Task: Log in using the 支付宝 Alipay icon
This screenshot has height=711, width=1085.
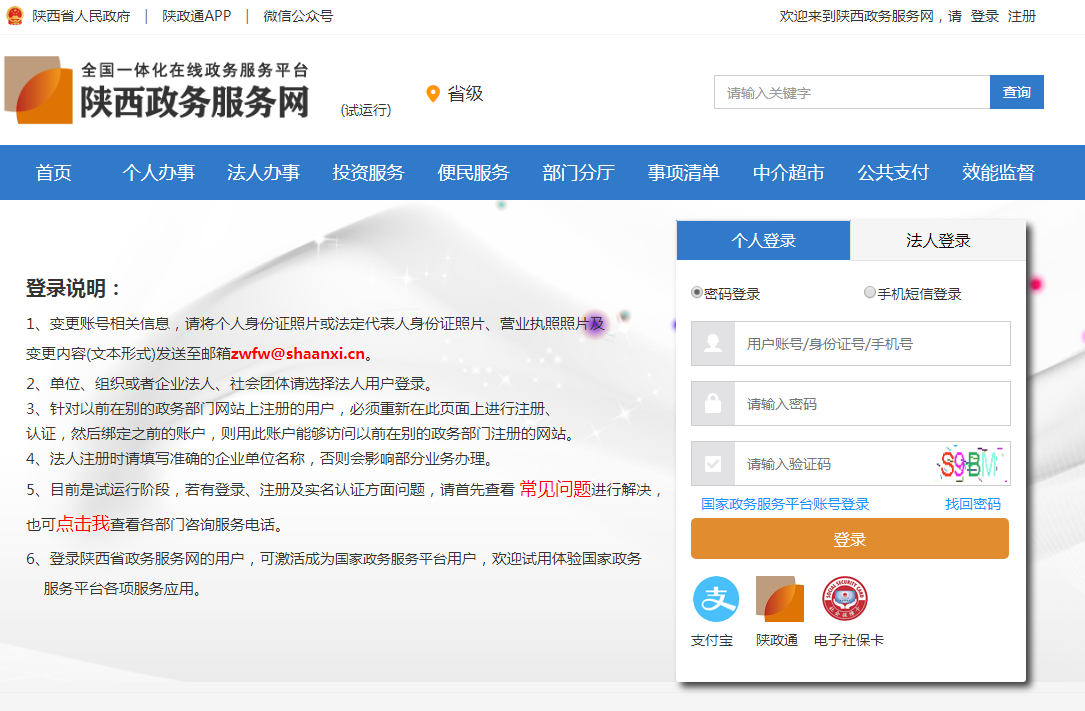Action: [x=715, y=599]
